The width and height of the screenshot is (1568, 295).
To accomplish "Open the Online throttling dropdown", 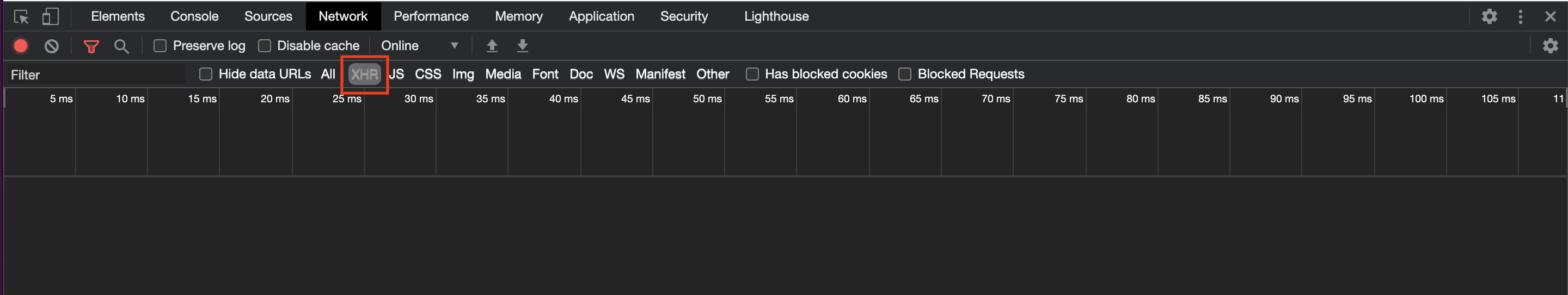I will [419, 46].
